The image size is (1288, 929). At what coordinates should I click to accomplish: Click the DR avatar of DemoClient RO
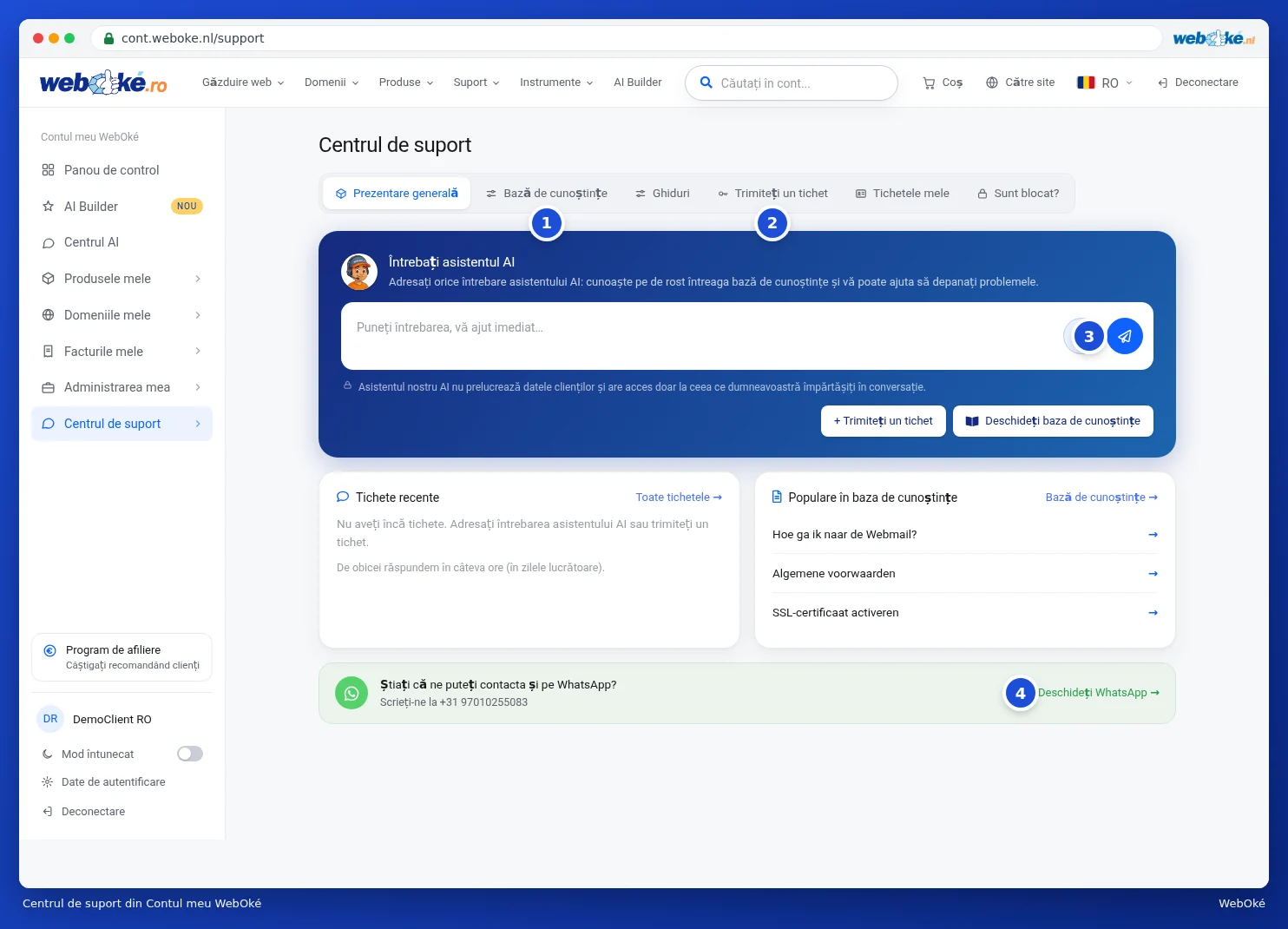50,719
